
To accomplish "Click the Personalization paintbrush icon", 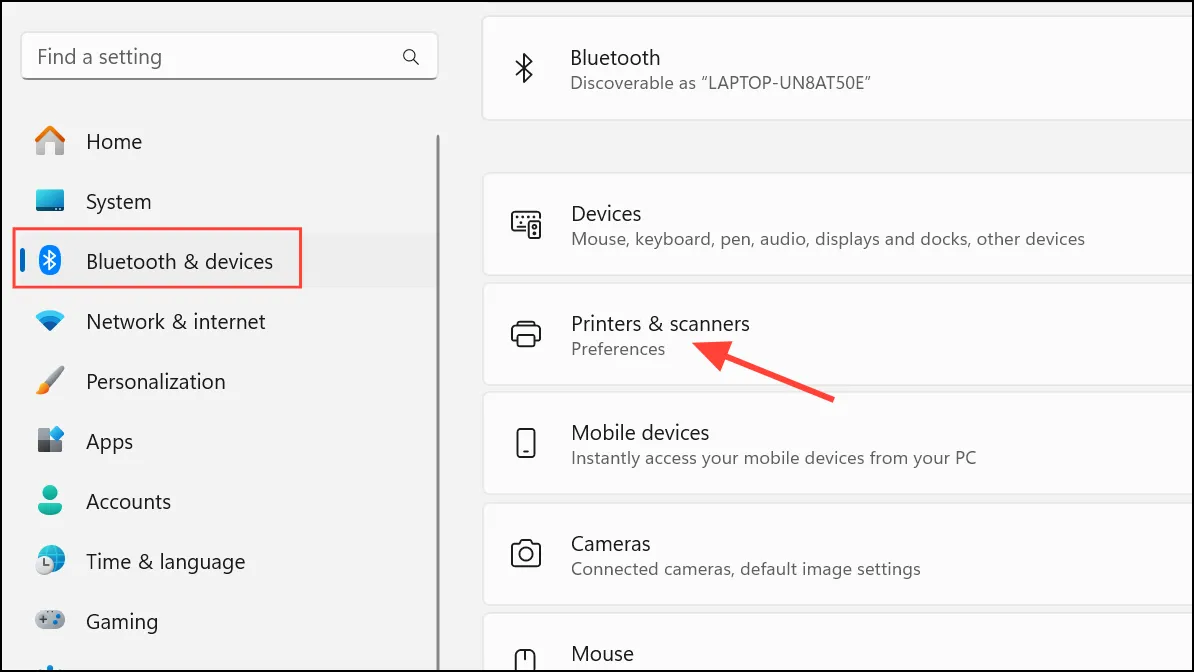I will click(50, 380).
